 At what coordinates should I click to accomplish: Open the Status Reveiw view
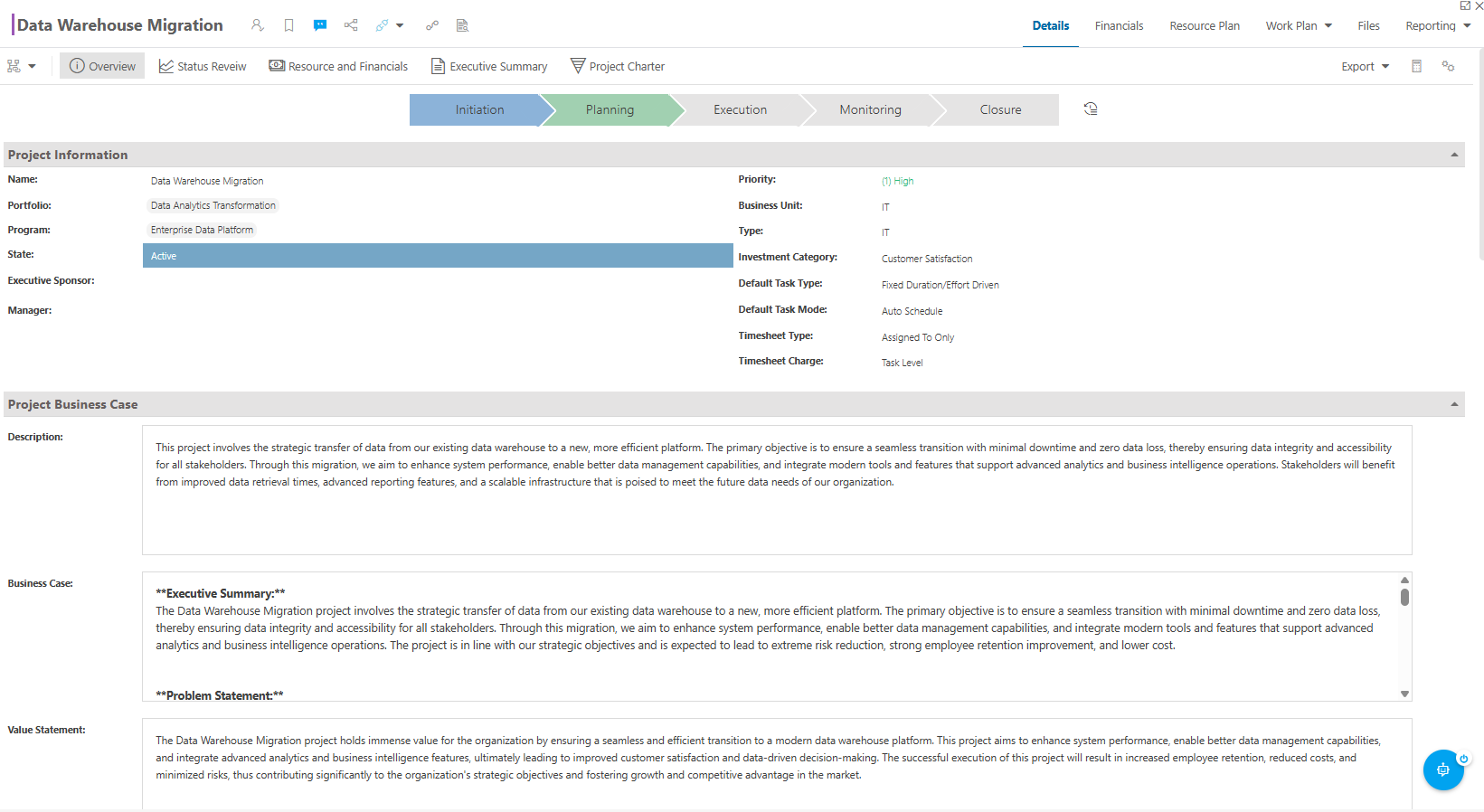coord(203,66)
